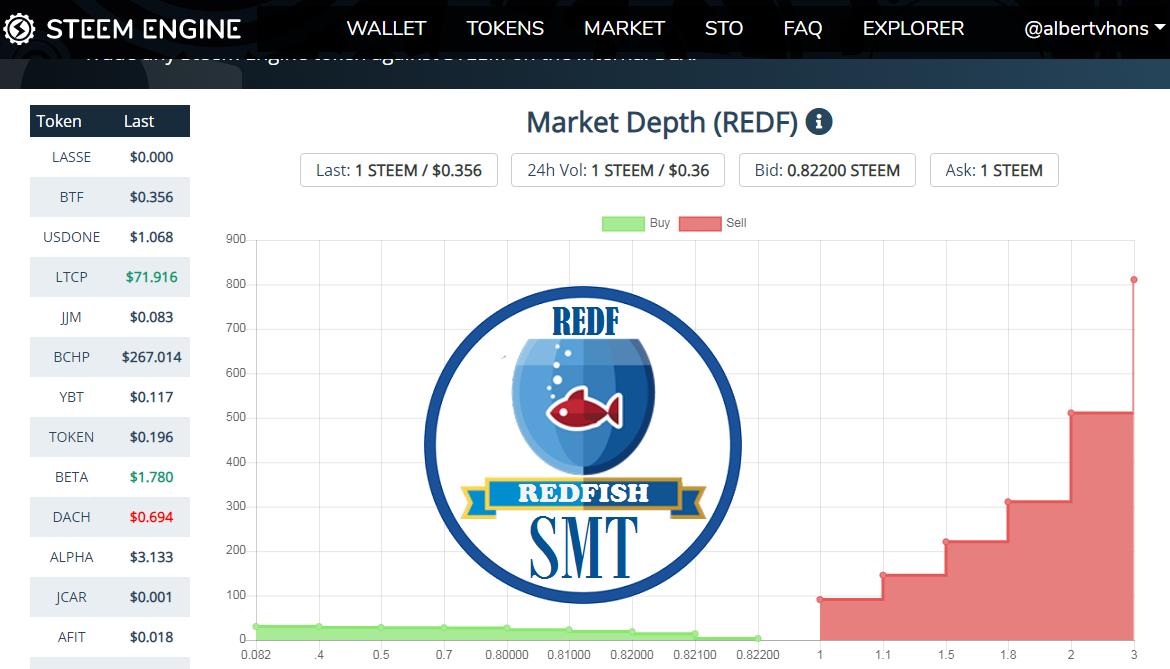Click the Last: 1 STEEM / $0.356 box

point(398,170)
